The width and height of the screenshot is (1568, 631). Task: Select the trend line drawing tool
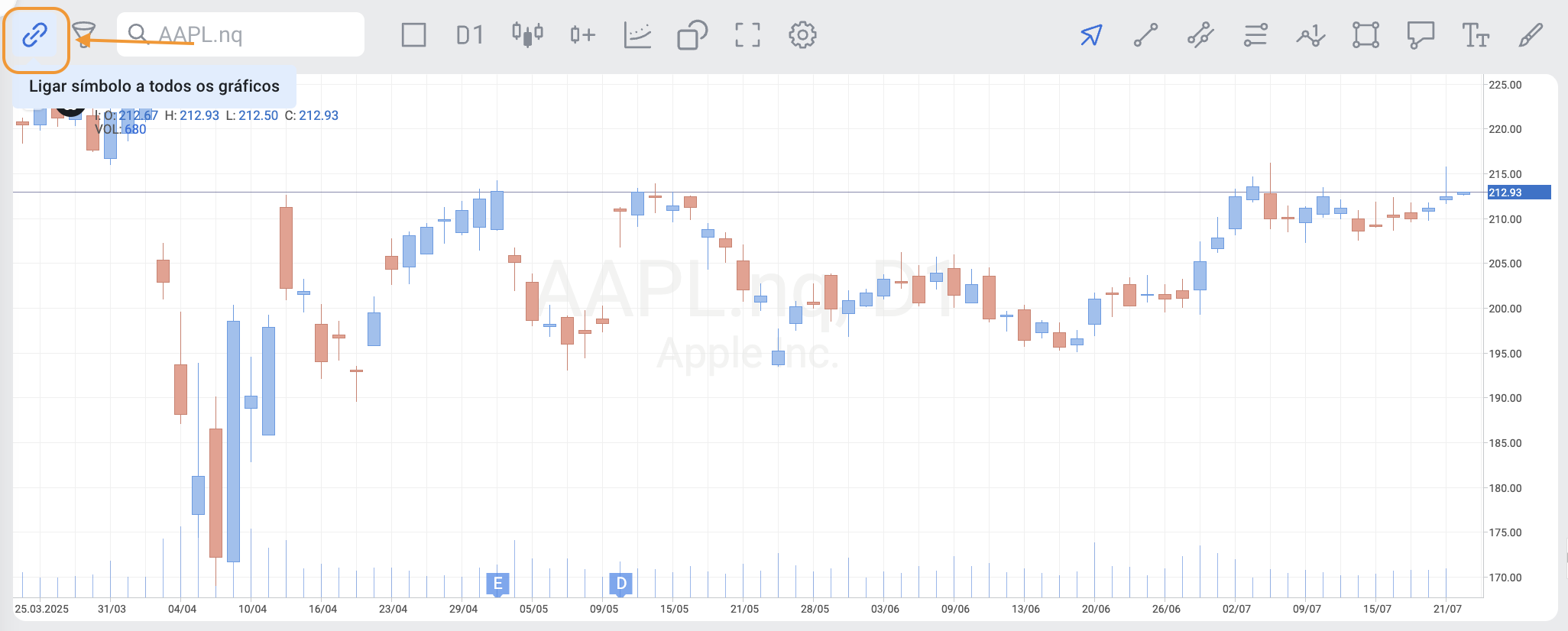click(x=1145, y=34)
